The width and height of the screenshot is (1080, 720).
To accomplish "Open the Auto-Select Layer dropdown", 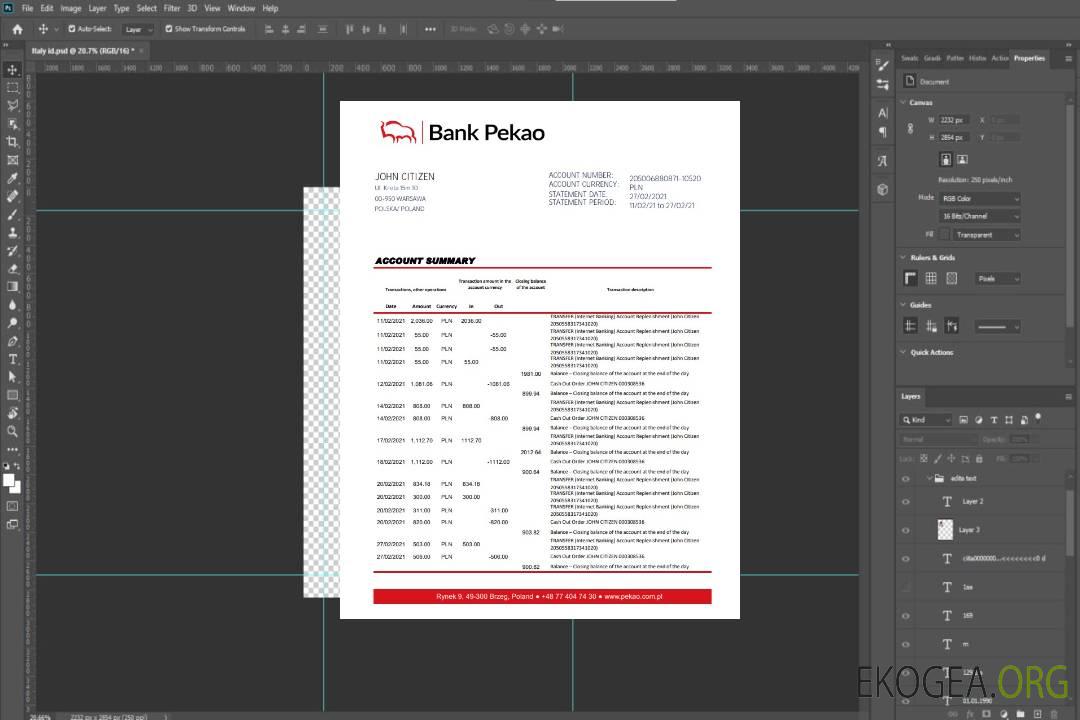I will tap(138, 30).
